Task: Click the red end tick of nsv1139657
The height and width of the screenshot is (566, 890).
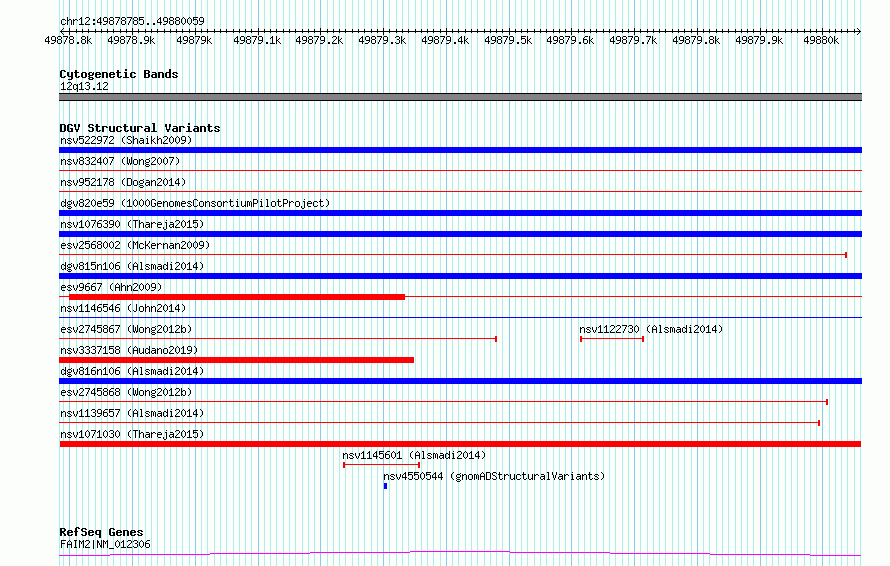Action: [x=819, y=423]
